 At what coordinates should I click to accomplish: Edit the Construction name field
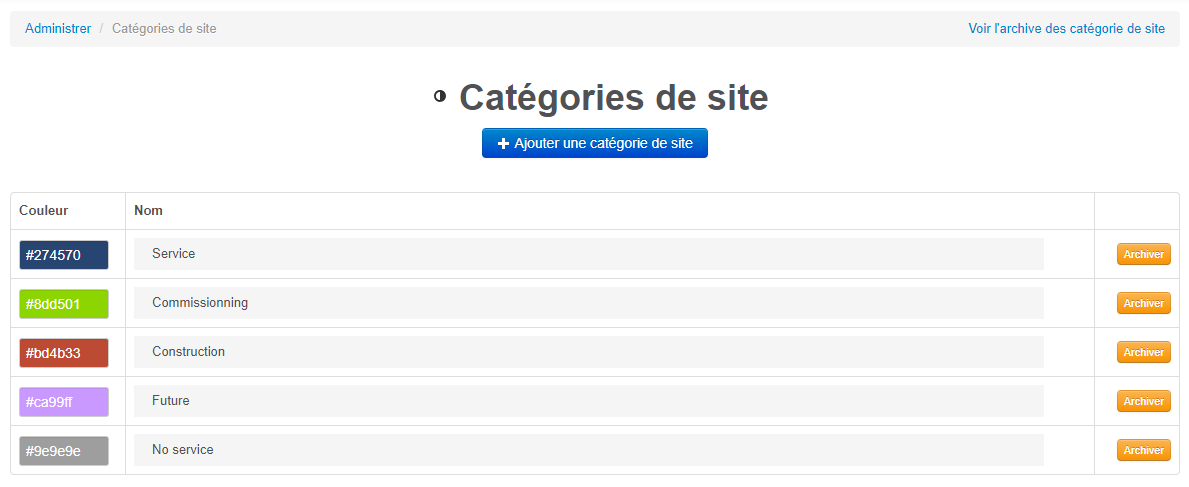click(x=588, y=352)
